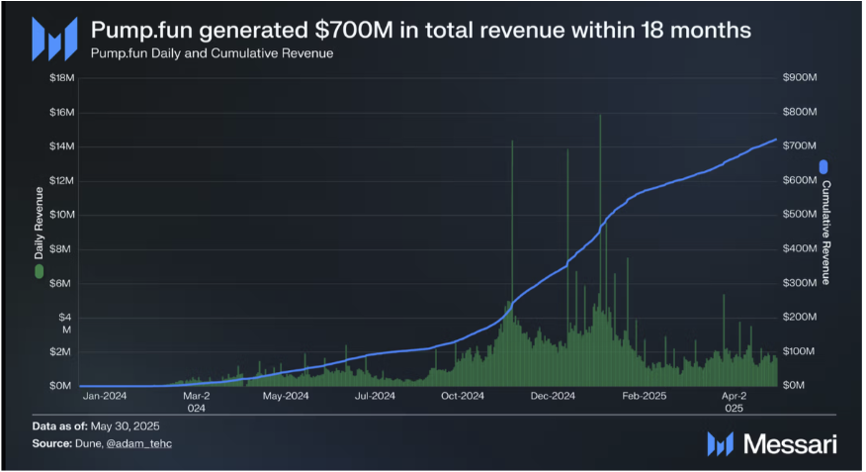Click the $500M right axis value
The width and height of the screenshot is (866, 472).
(x=799, y=214)
